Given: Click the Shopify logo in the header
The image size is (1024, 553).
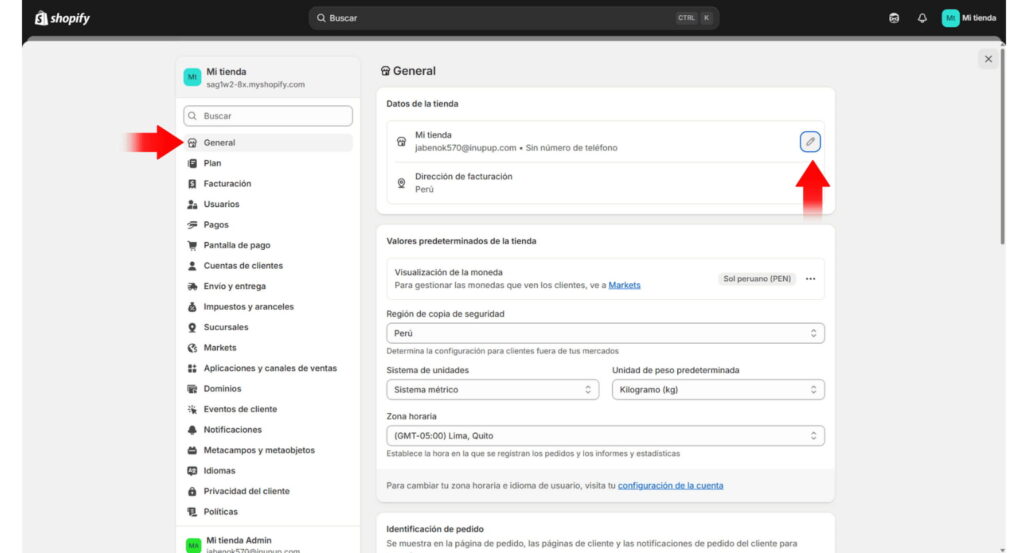Looking at the screenshot, I should click(62, 18).
